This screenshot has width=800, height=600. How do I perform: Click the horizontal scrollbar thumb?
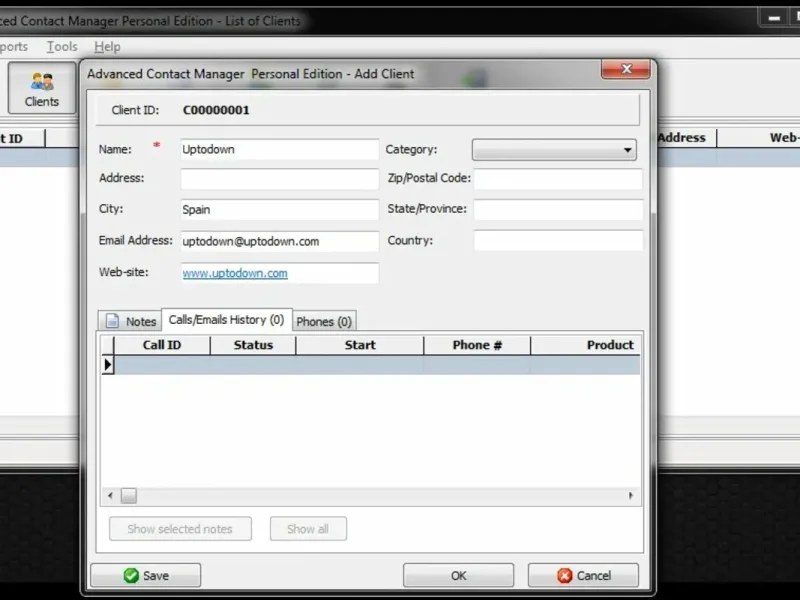pos(129,495)
